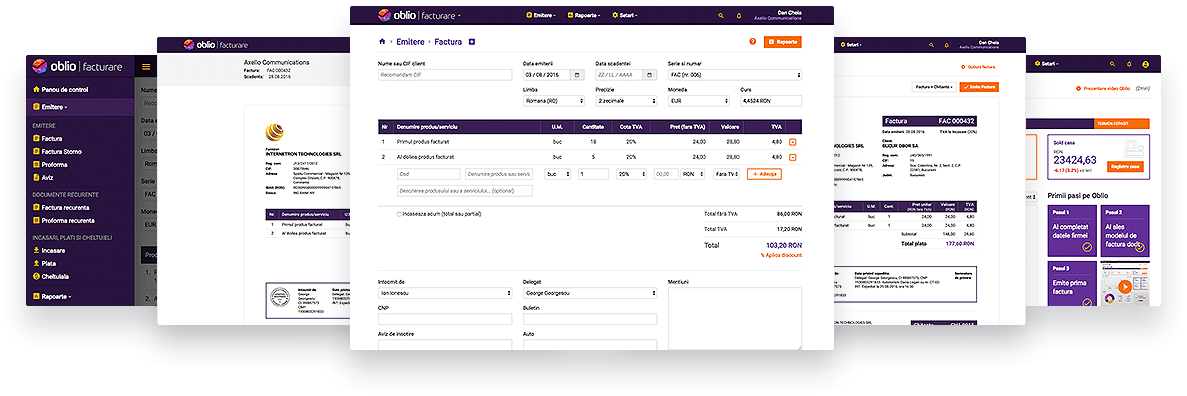The height and width of the screenshot is (396, 1187).
Task: Open Rapoarte menu in front window header
Action: (584, 15)
